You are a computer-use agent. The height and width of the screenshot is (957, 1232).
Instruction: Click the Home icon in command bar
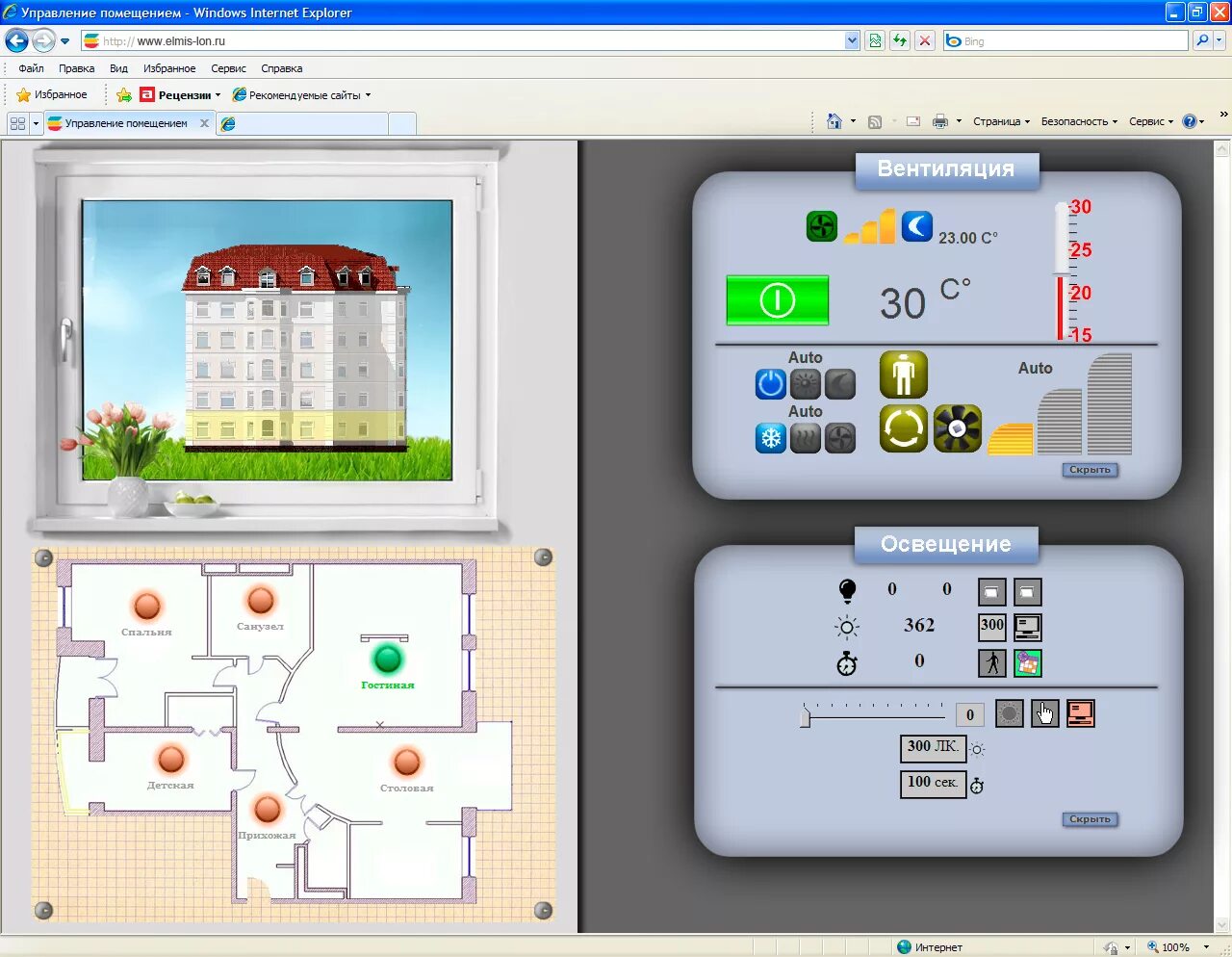coord(834,121)
